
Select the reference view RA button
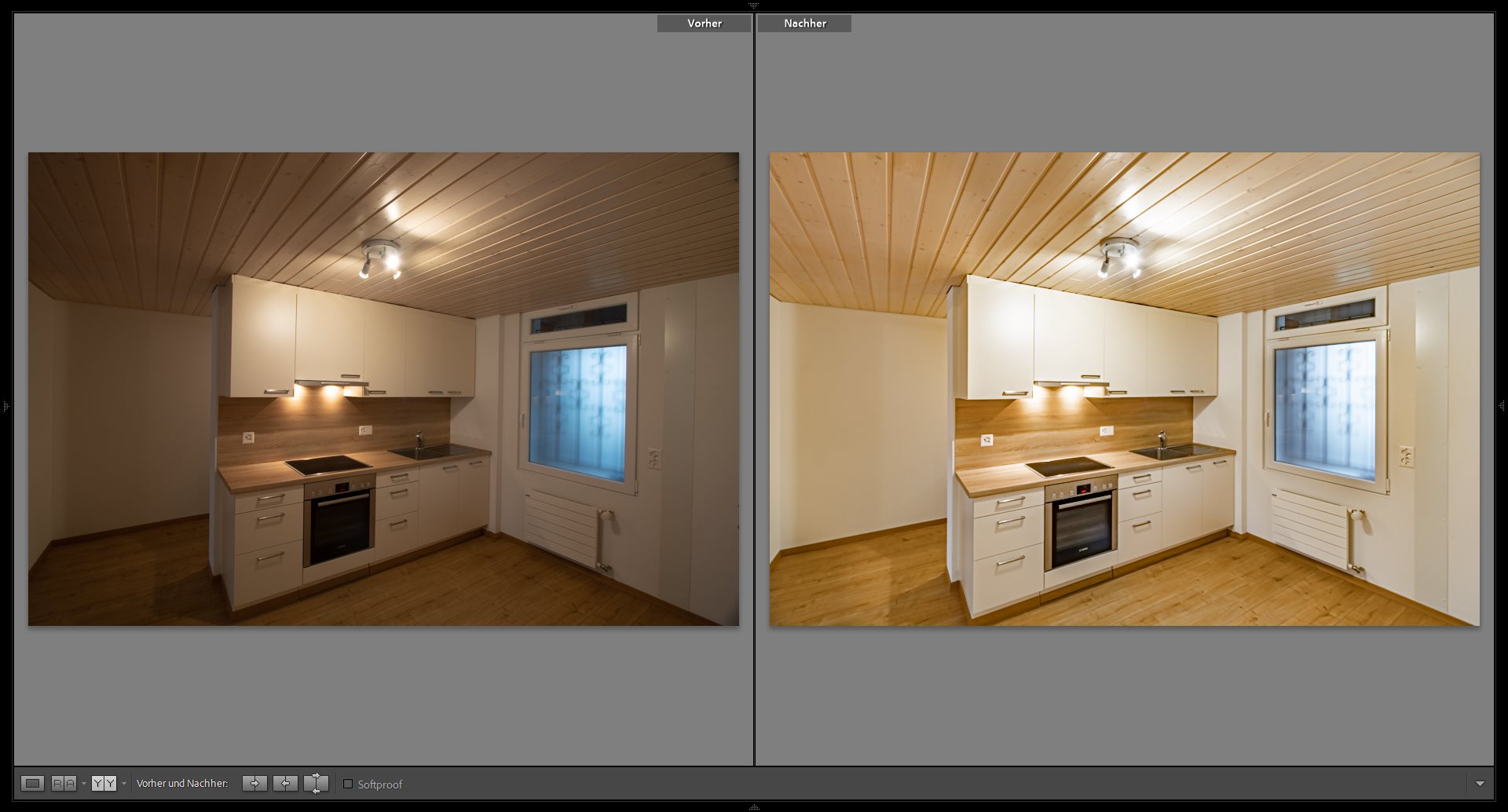64,784
